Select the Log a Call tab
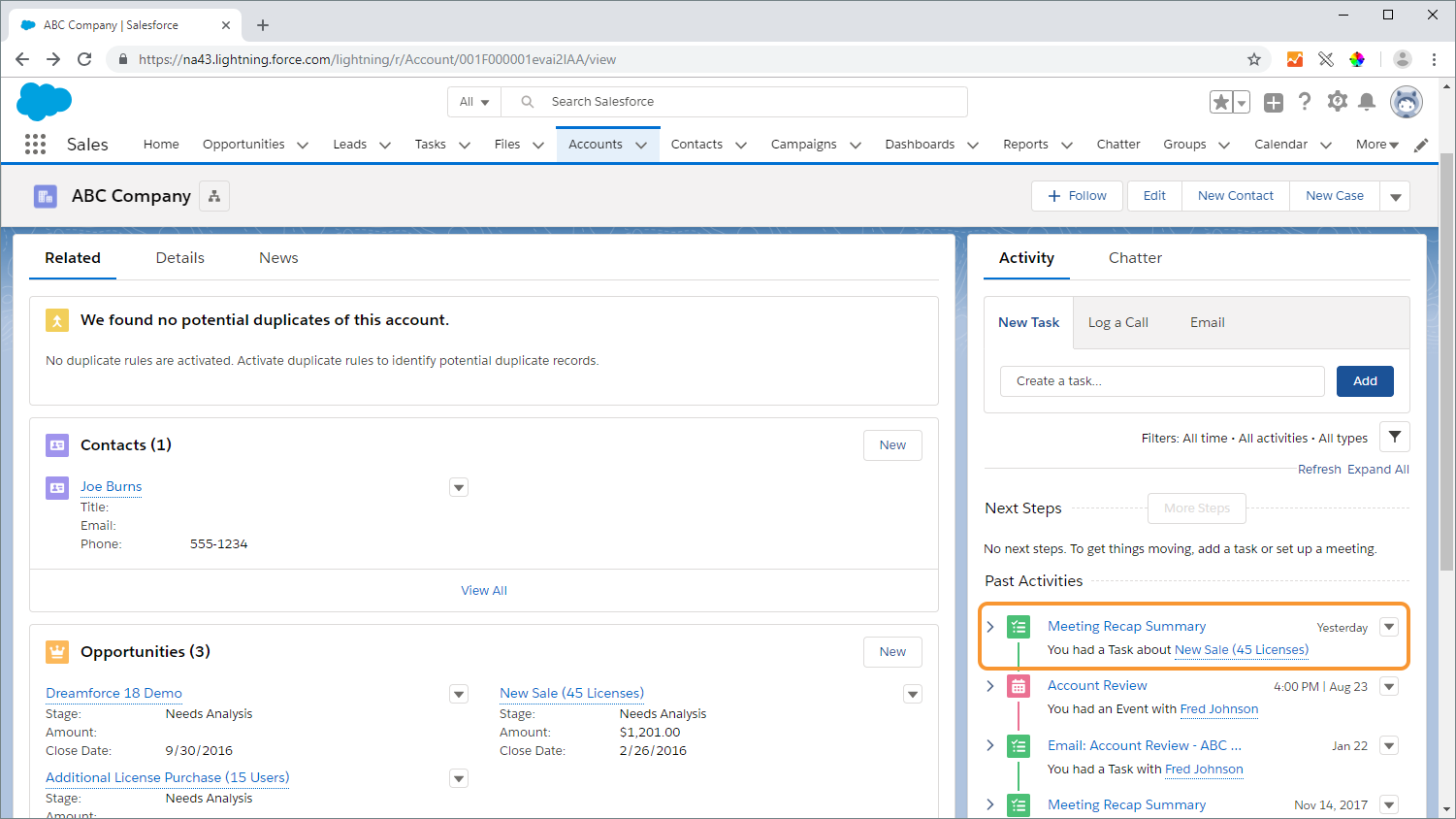 (1117, 323)
